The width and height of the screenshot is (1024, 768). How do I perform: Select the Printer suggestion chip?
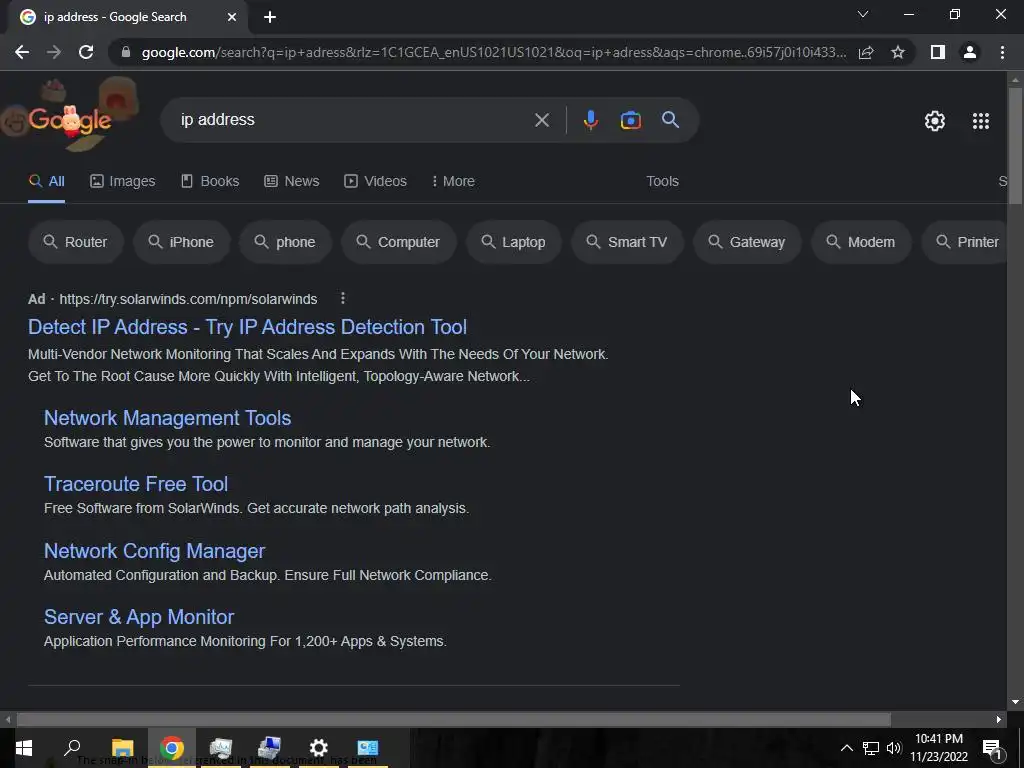click(965, 242)
